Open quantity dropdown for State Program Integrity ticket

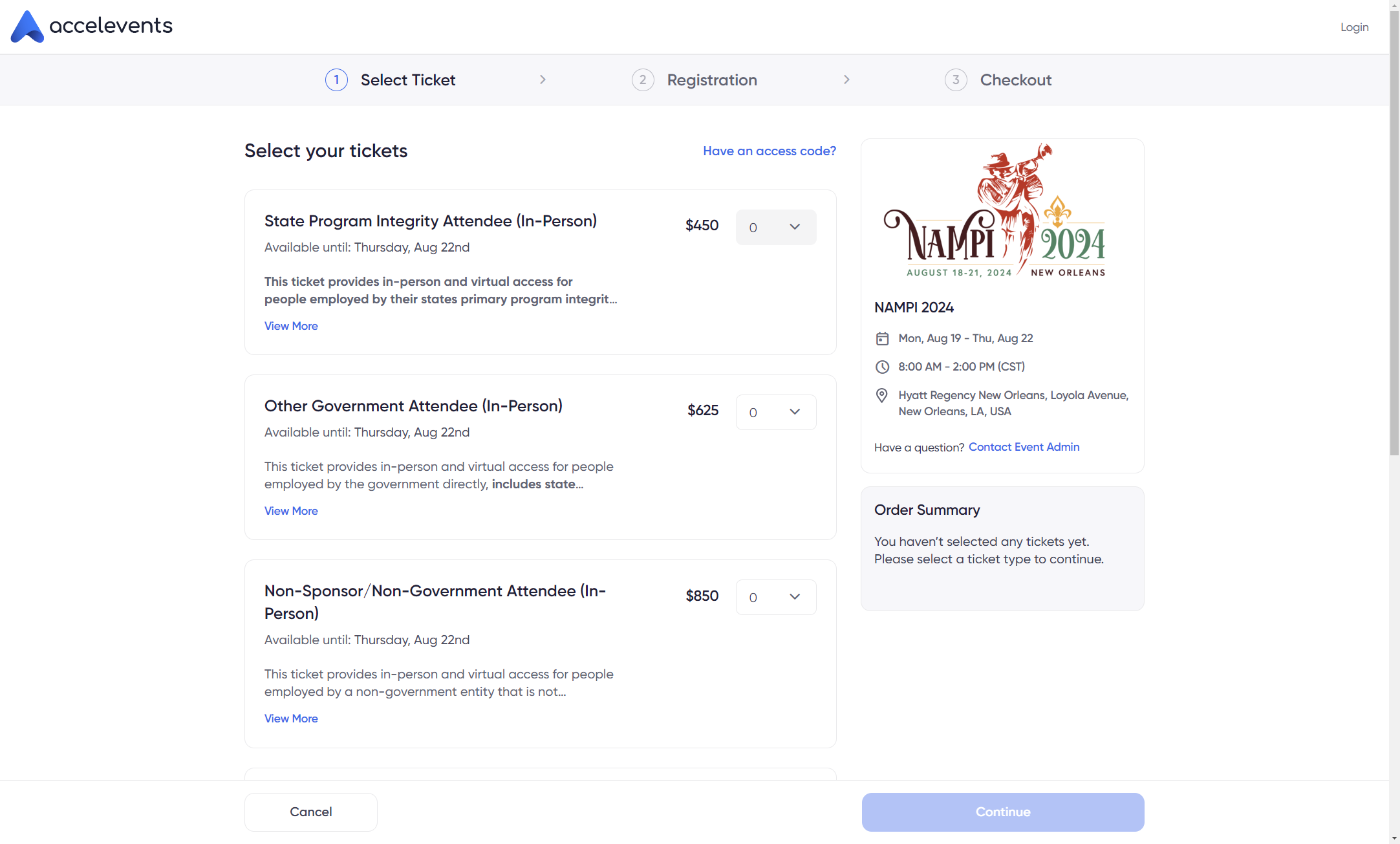pos(776,227)
